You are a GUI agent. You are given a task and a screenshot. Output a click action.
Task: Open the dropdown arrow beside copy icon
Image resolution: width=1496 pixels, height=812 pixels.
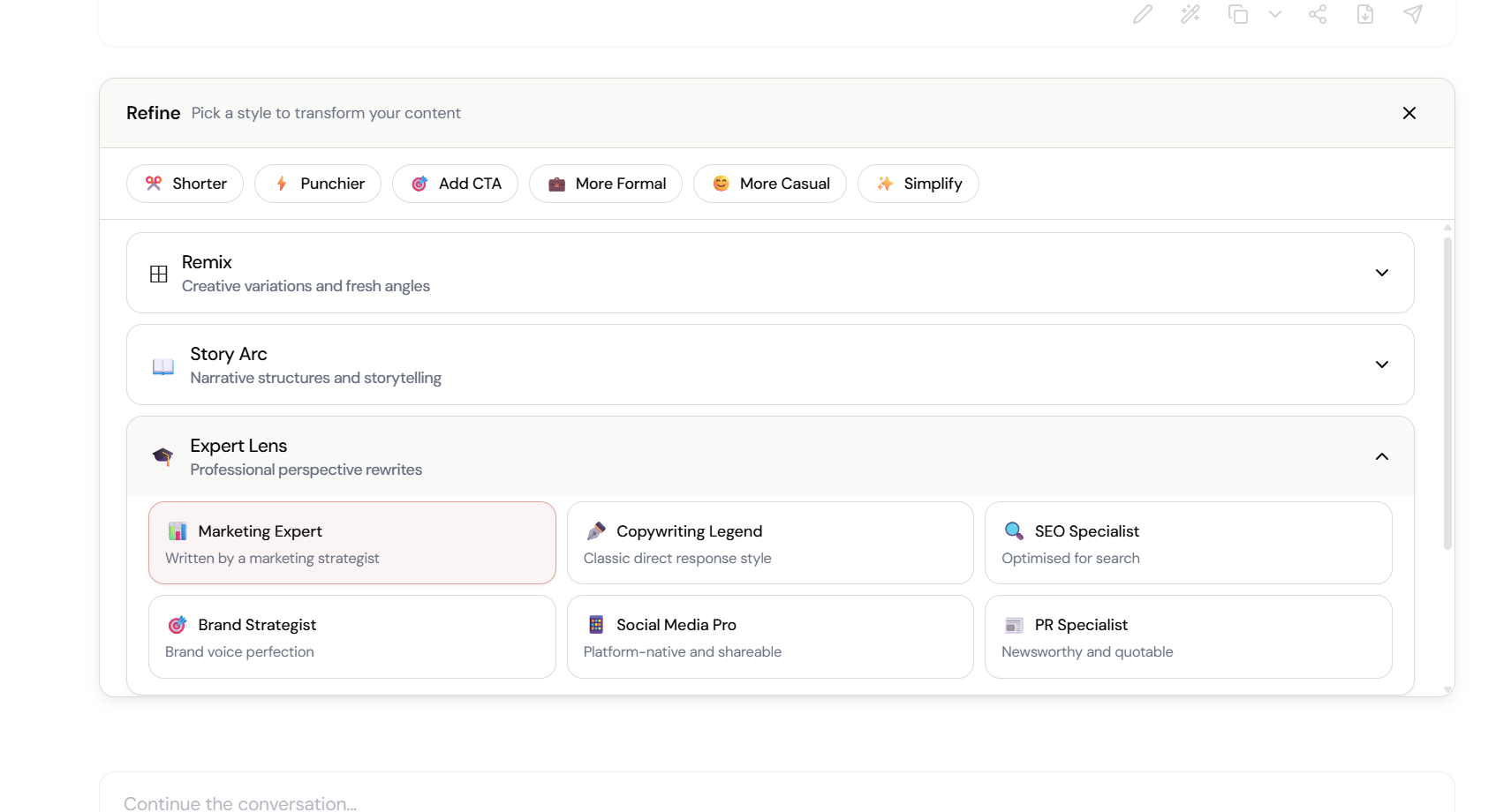[1275, 14]
